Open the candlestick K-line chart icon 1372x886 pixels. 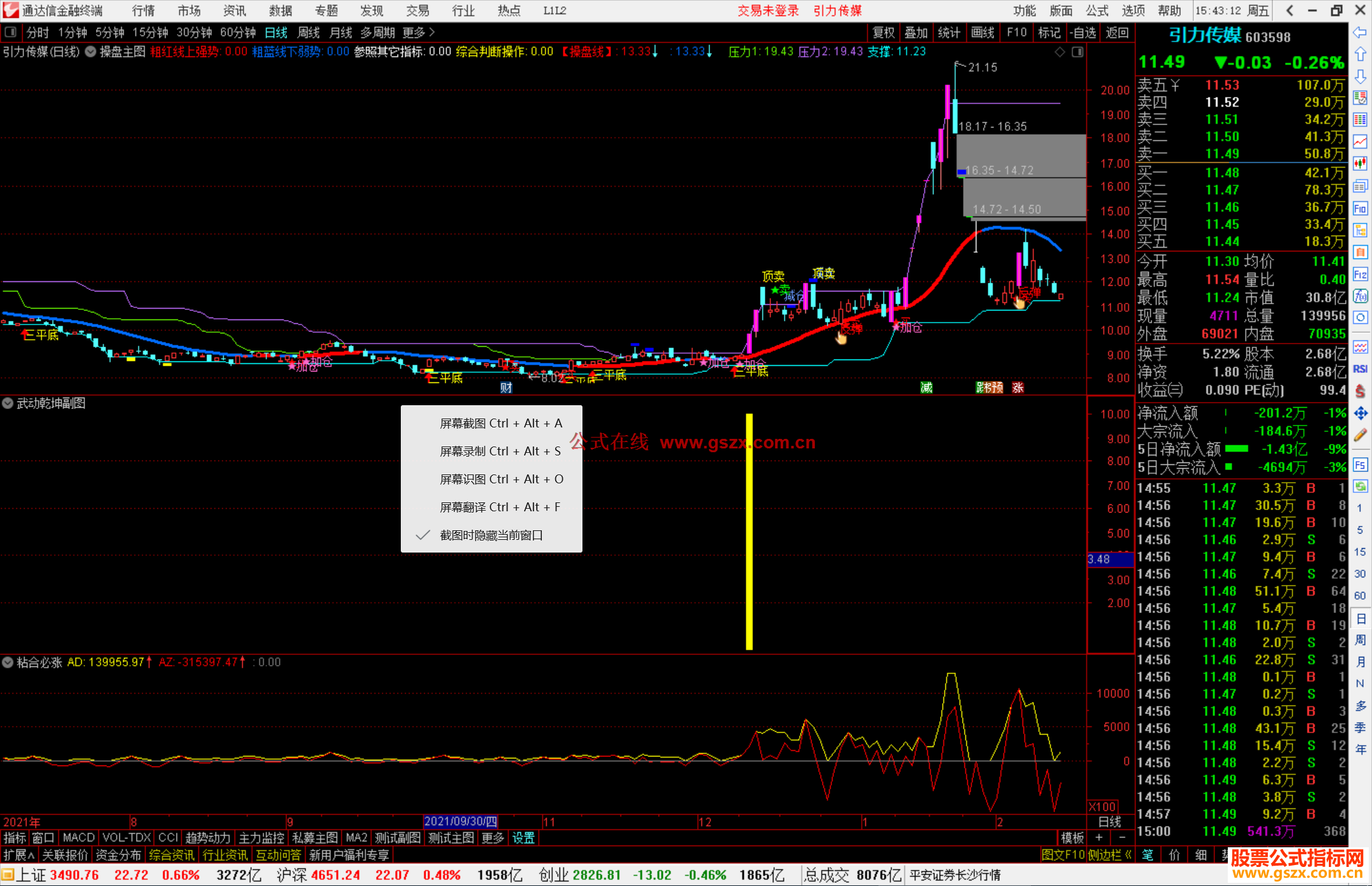pyautogui.click(x=1360, y=164)
